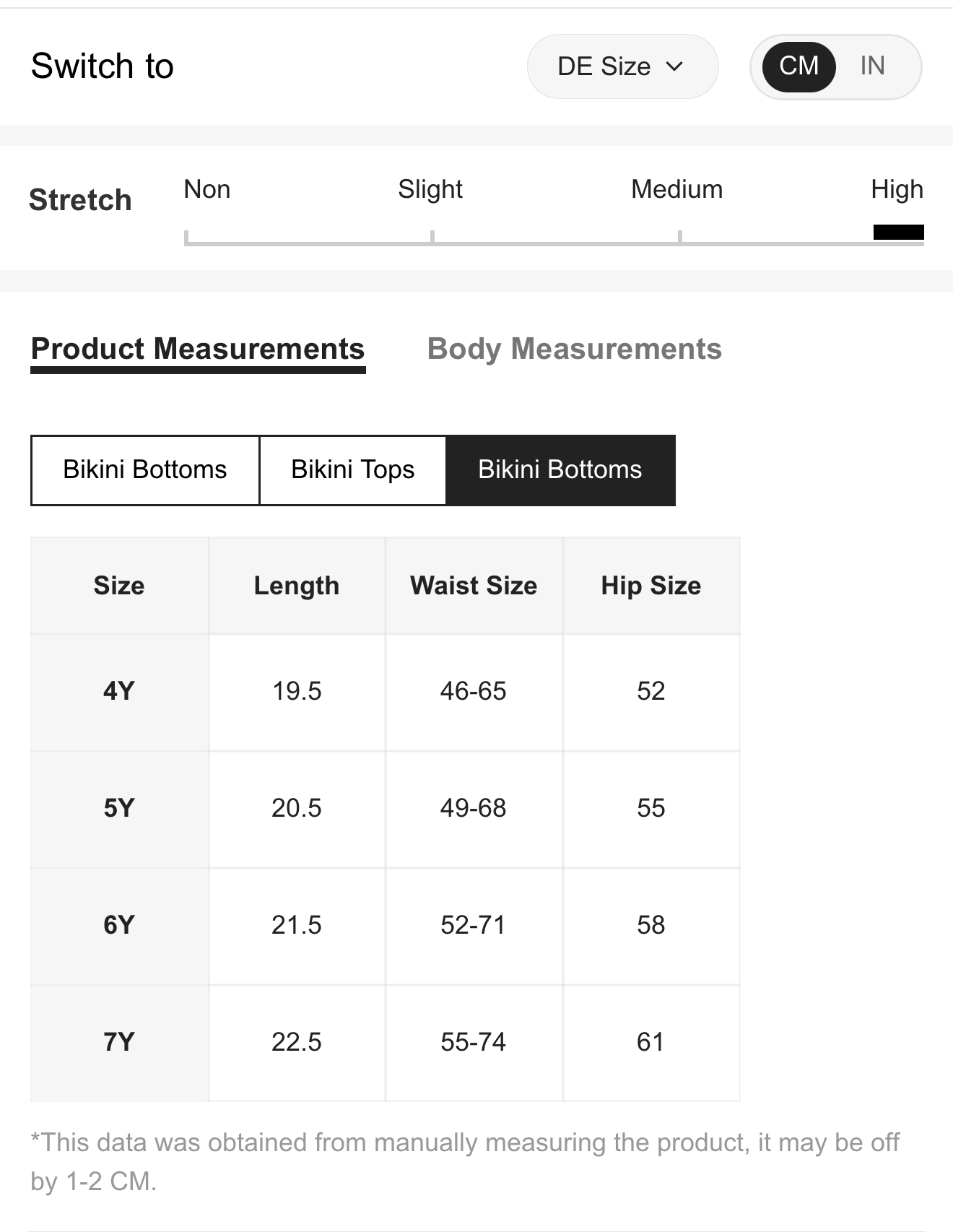Image resolution: width=953 pixels, height=1232 pixels.
Task: Choose the Bikini Tops option
Action: tap(353, 470)
